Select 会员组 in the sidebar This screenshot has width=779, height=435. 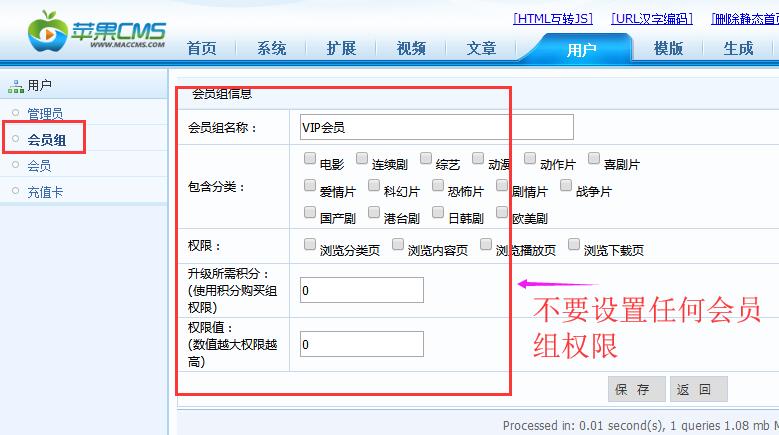[x=47, y=140]
